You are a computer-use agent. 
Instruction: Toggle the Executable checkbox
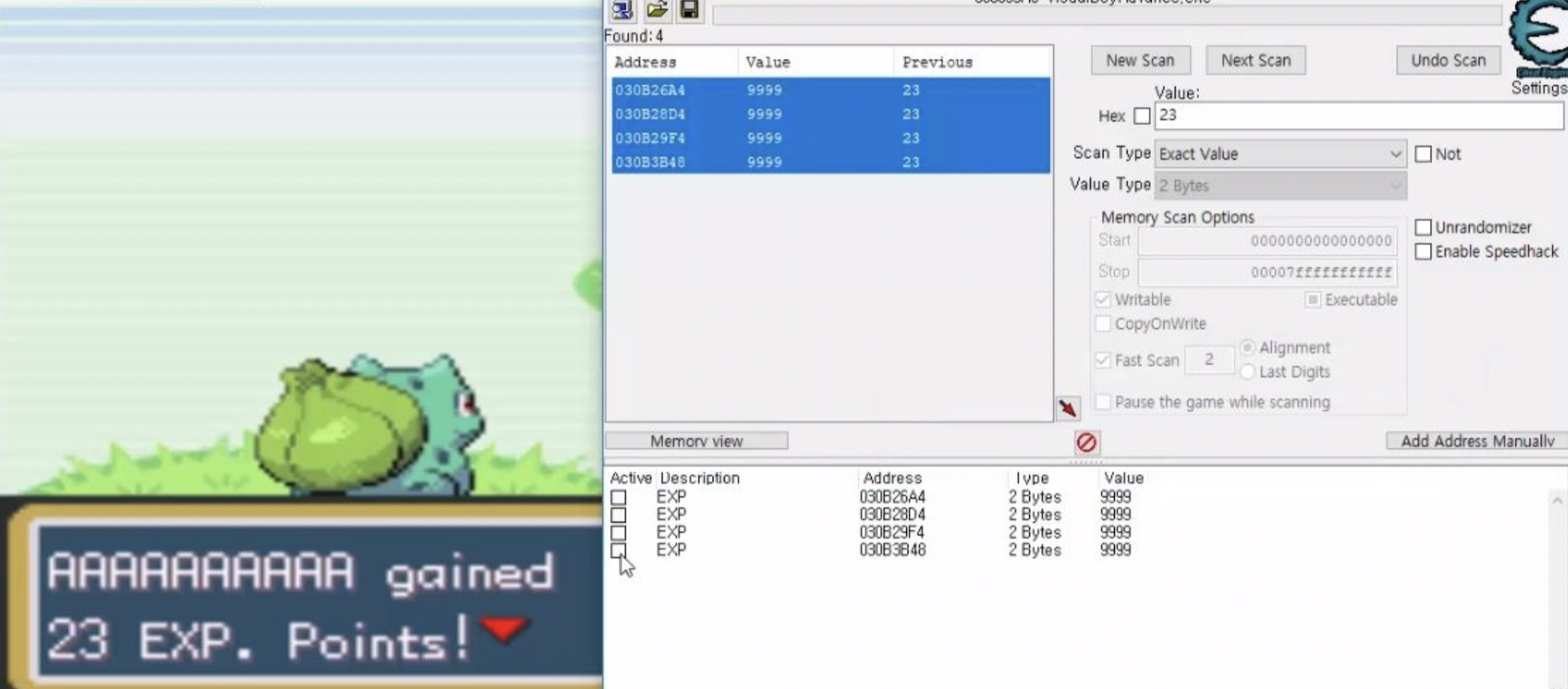tap(1313, 299)
